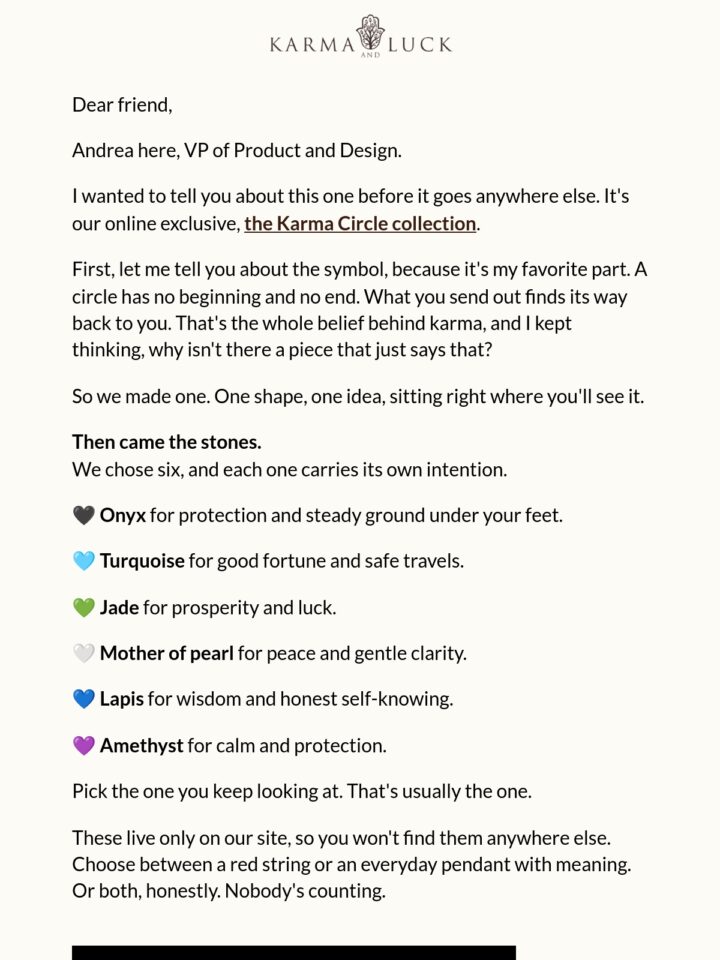This screenshot has height=960, width=720.
Task: Select the bold Jade stone name
Action: [x=119, y=608]
